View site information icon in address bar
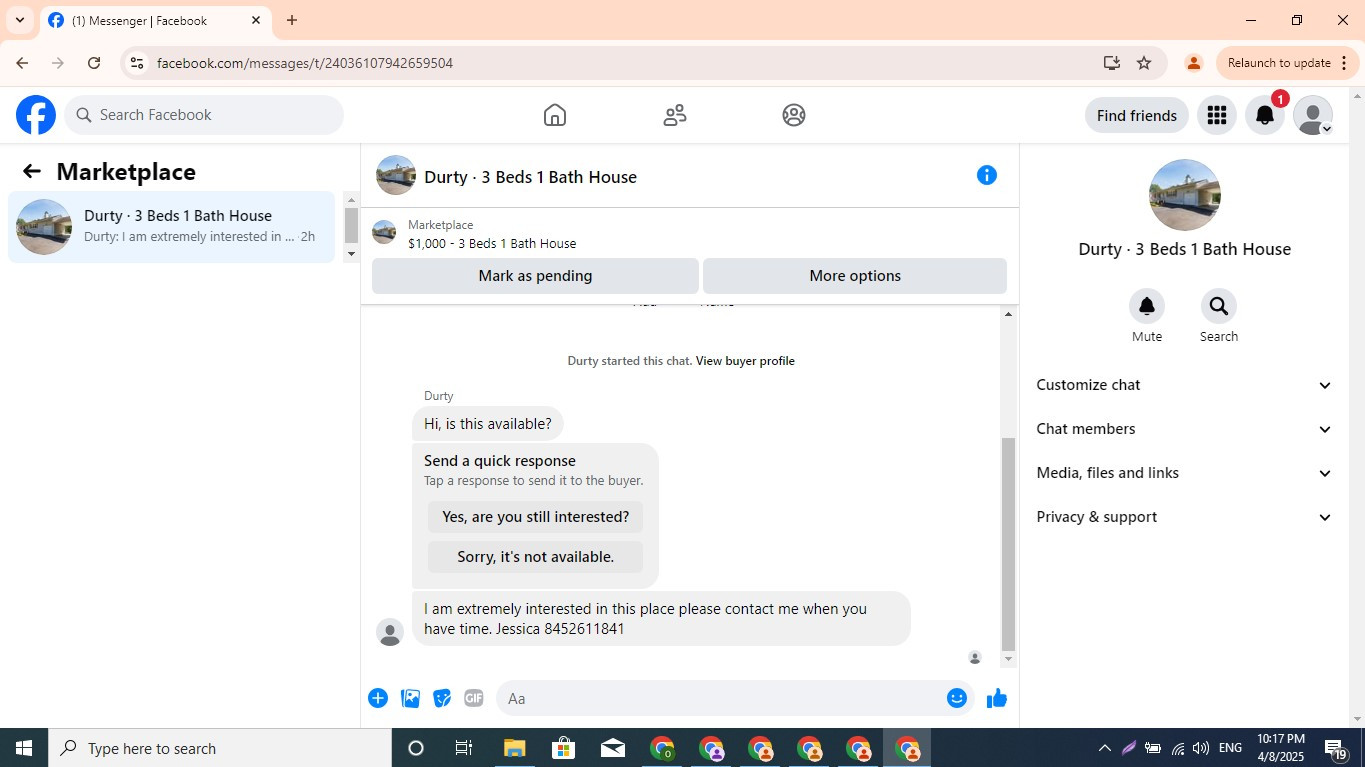 tap(137, 63)
